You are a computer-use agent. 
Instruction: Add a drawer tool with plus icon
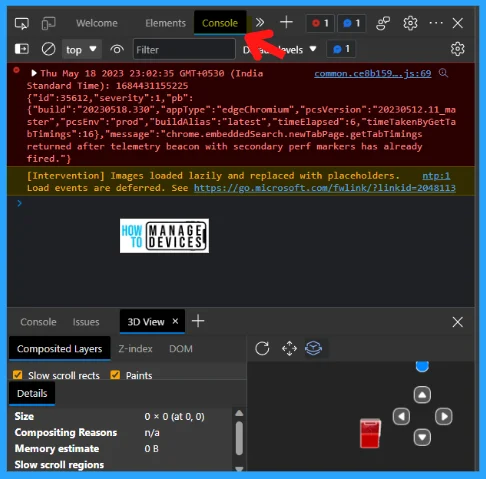coord(198,321)
